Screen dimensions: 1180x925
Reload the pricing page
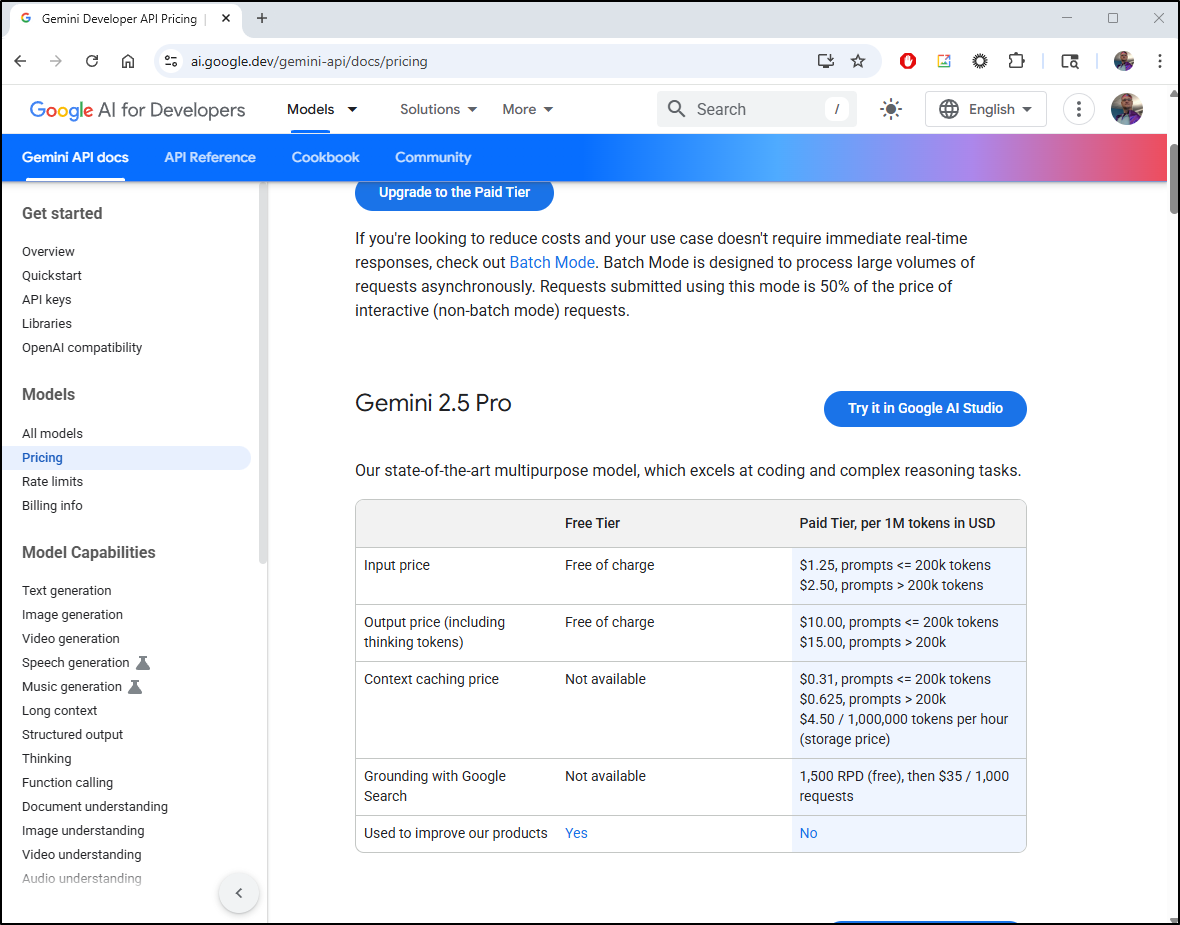(x=92, y=61)
